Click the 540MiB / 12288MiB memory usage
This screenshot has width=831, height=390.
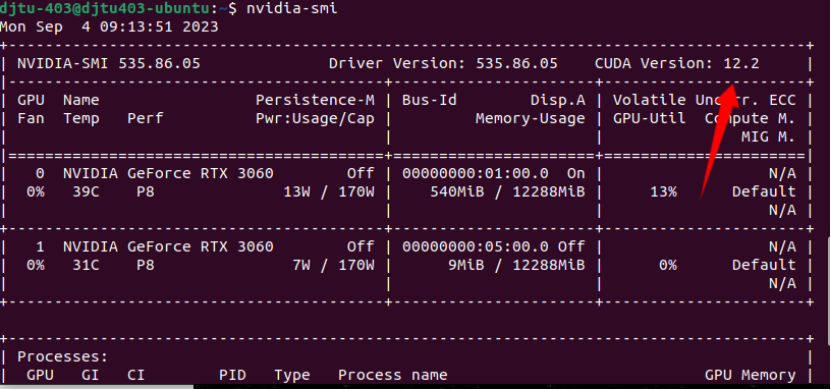[x=508, y=192]
